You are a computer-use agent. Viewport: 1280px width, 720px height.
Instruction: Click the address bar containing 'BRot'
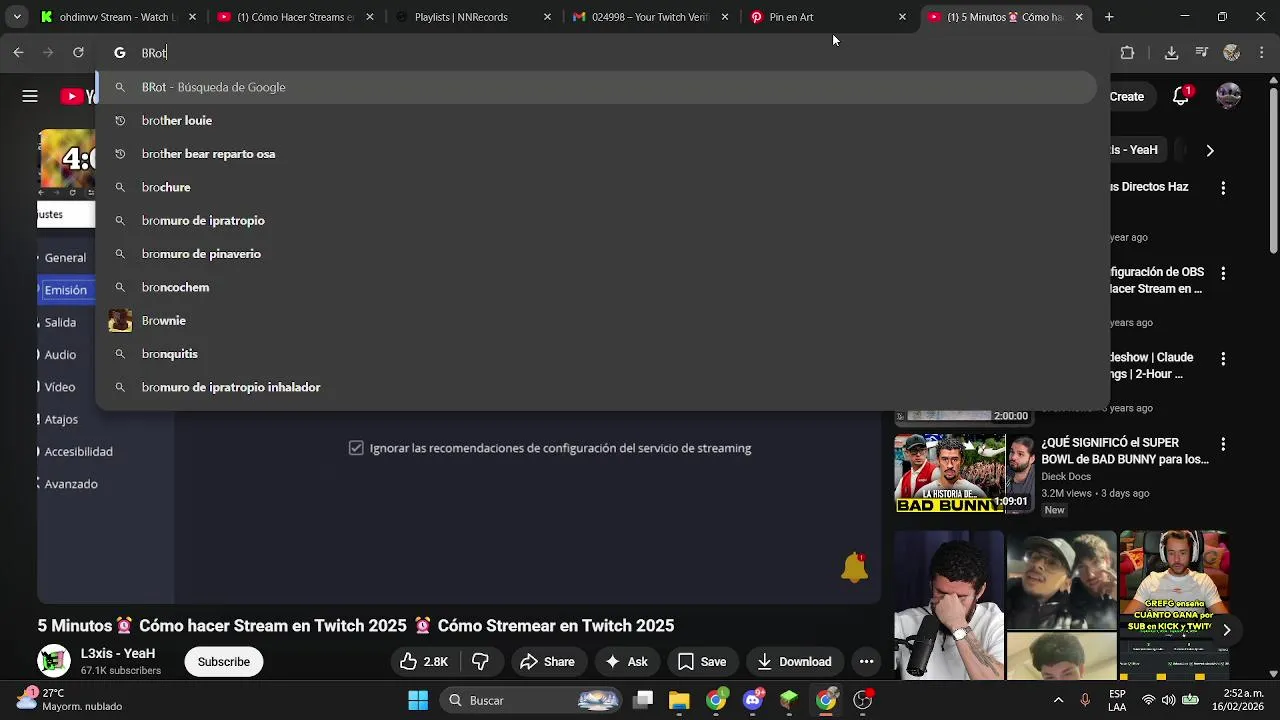coord(600,53)
